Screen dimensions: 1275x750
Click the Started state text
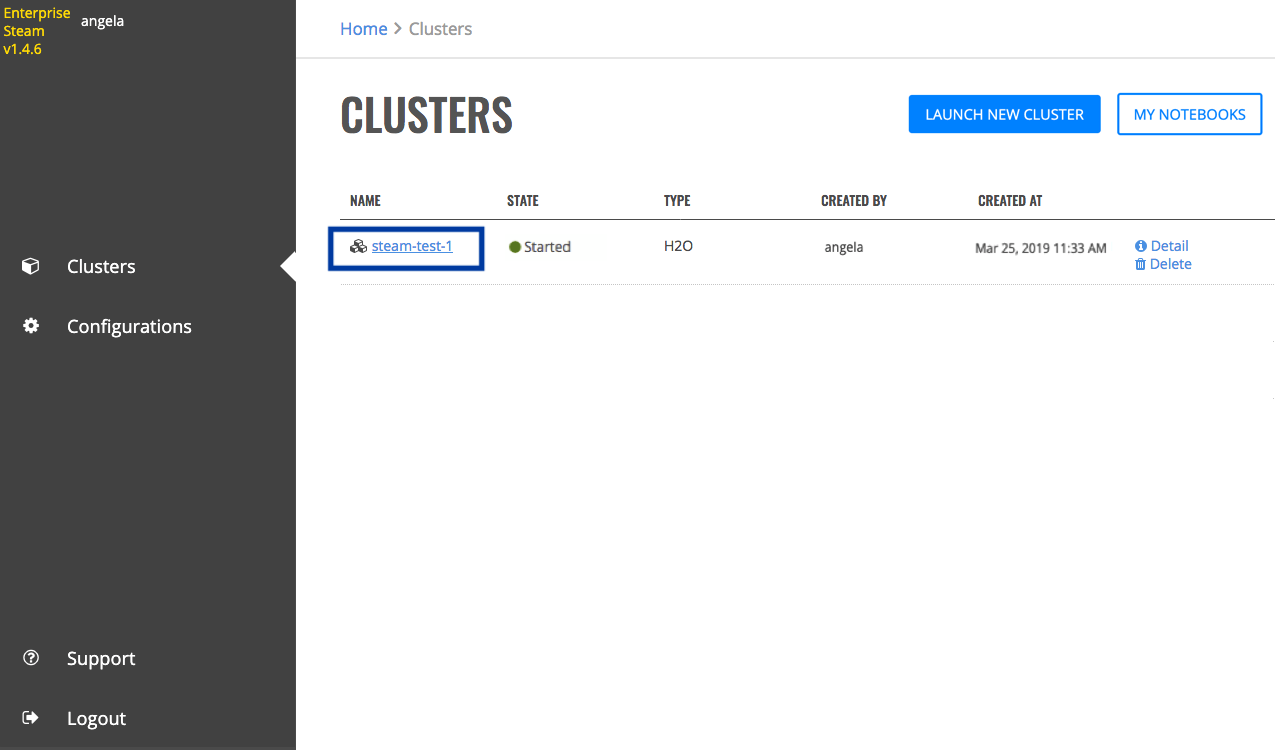click(547, 247)
